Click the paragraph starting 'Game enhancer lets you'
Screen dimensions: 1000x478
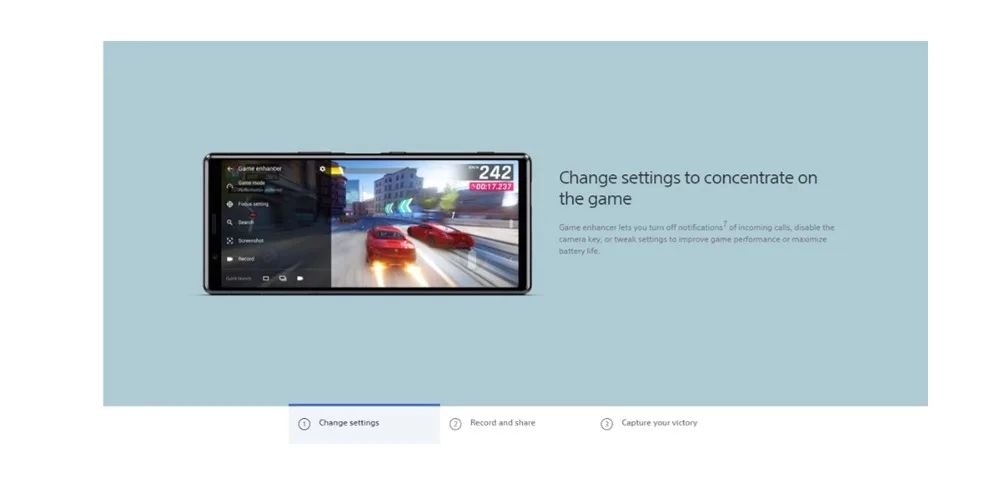click(696, 239)
